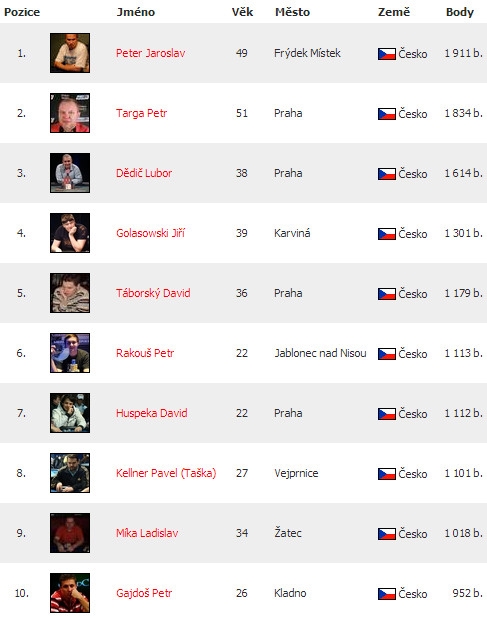Click the Huspeka David name
This screenshot has height=618, width=487.
point(152,413)
